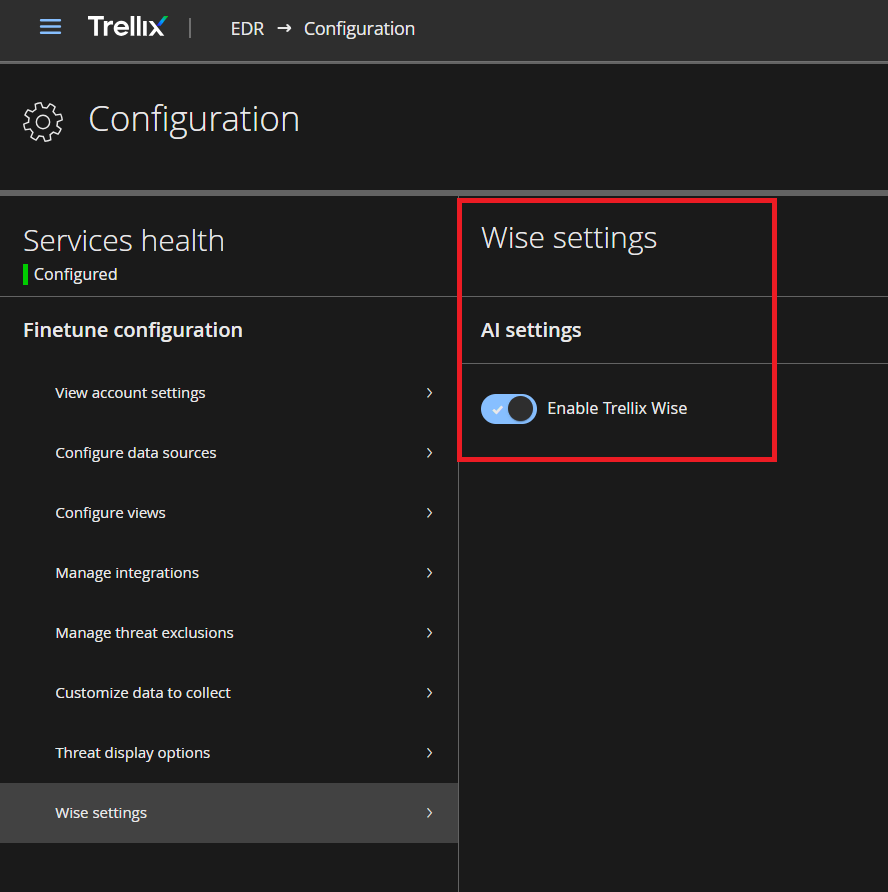
Task: Open the hamburger navigation menu
Action: (x=50, y=27)
